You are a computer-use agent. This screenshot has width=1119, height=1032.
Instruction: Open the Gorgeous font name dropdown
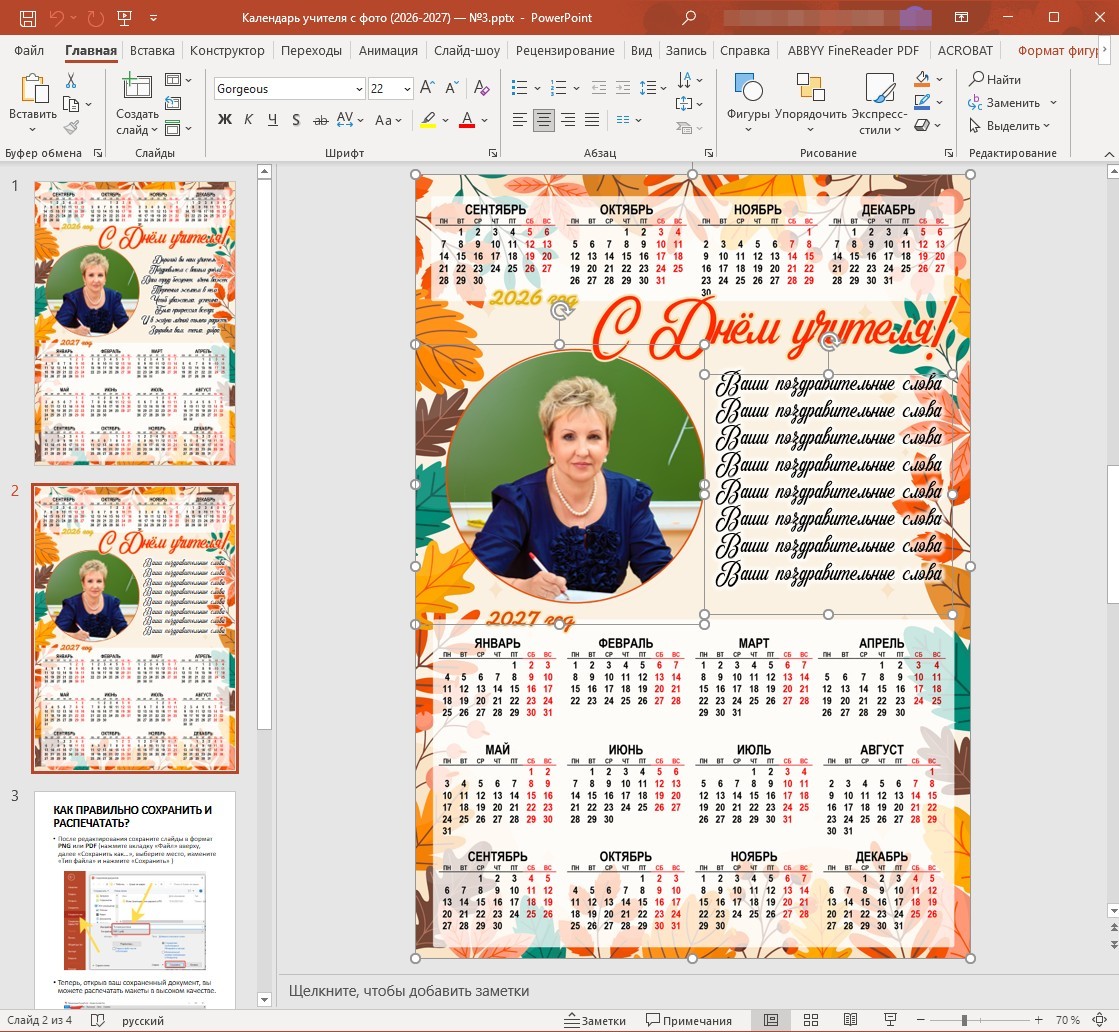[290, 88]
